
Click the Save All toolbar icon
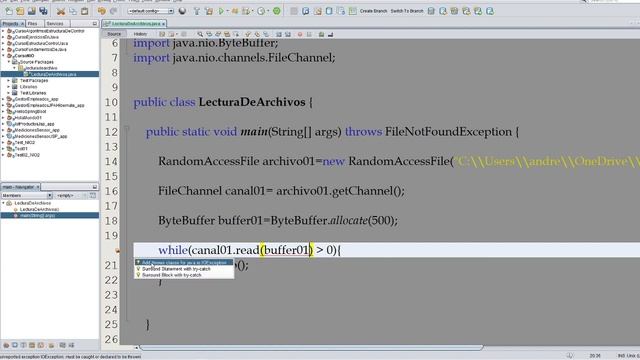coord(43,11)
